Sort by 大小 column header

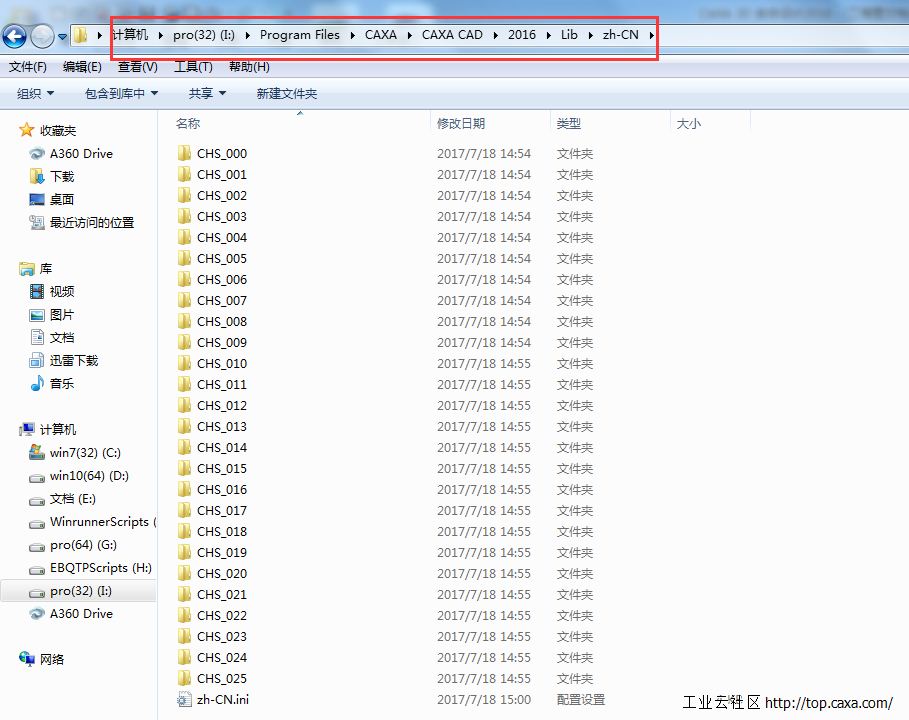(x=689, y=123)
